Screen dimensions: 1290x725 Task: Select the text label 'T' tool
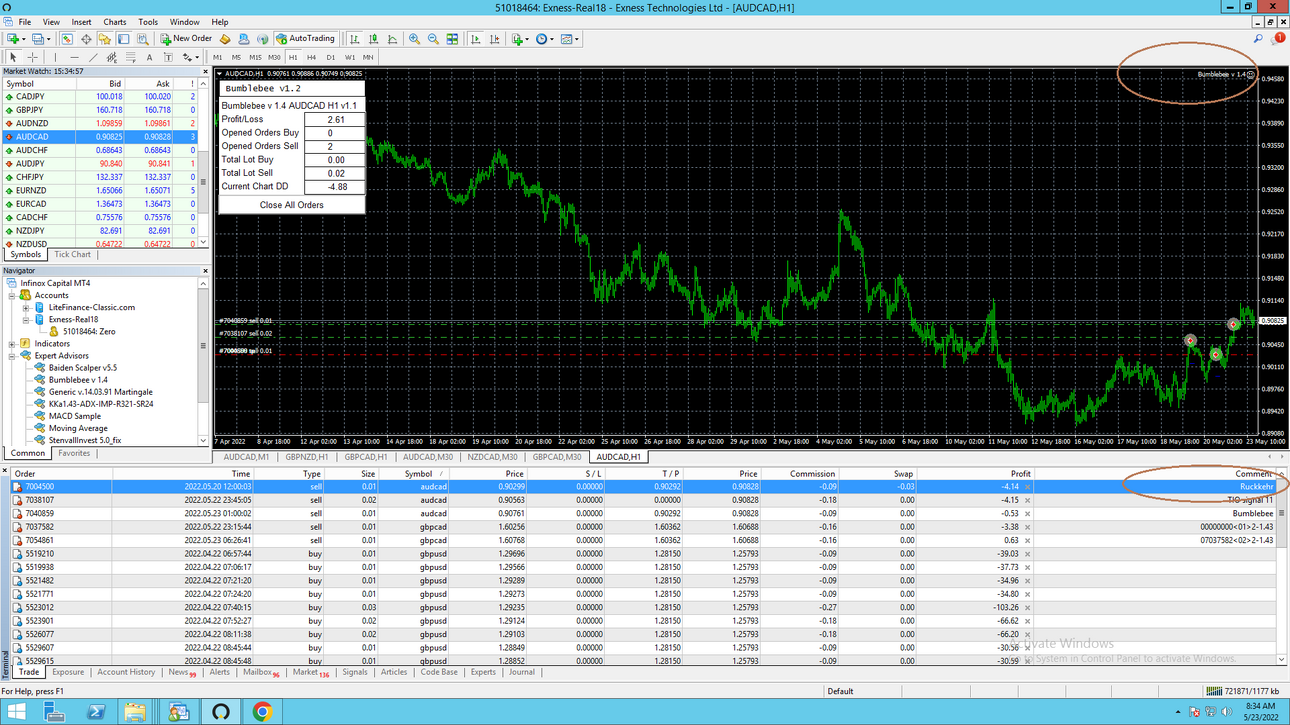click(168, 57)
